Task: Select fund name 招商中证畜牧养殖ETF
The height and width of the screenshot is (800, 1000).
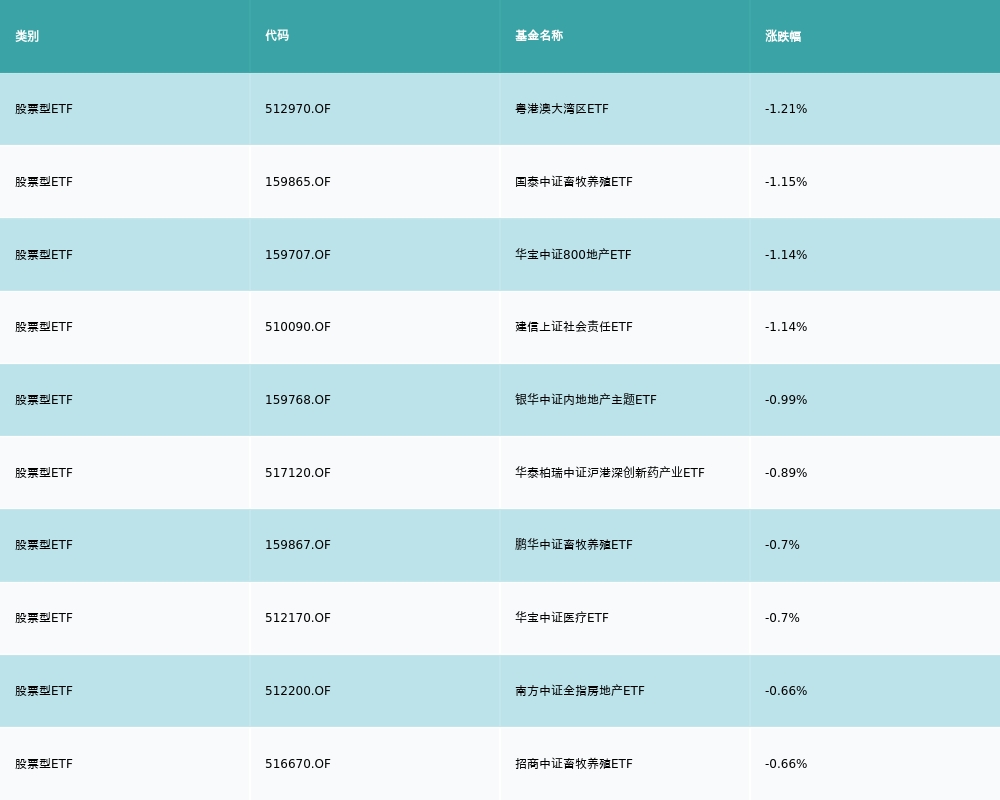Action: coord(574,764)
